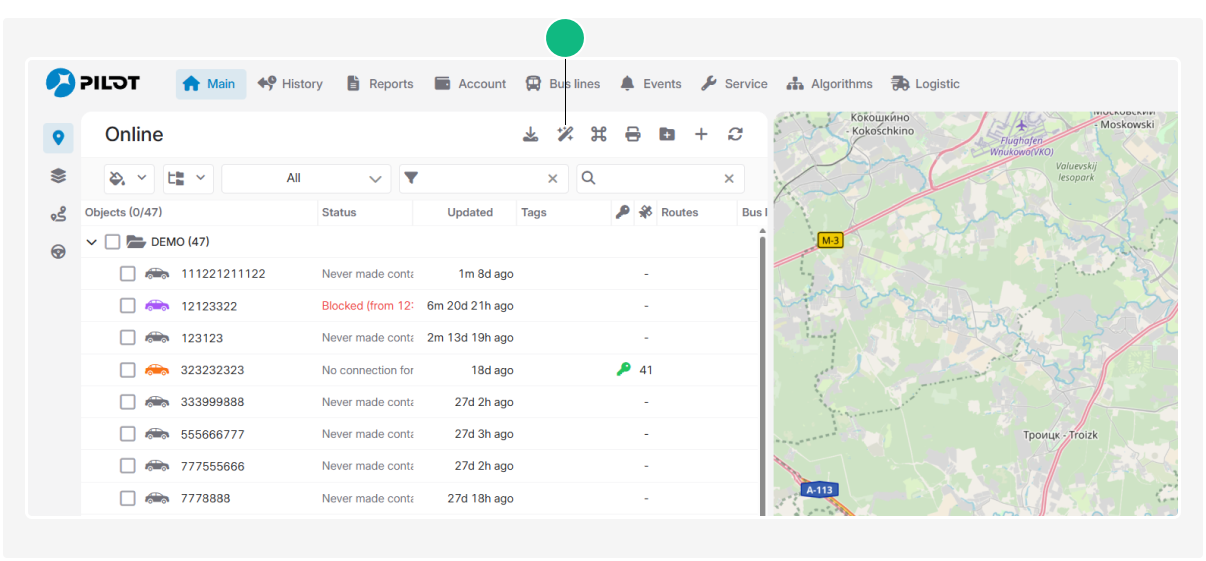Sort by the Updated column header

[x=469, y=212]
